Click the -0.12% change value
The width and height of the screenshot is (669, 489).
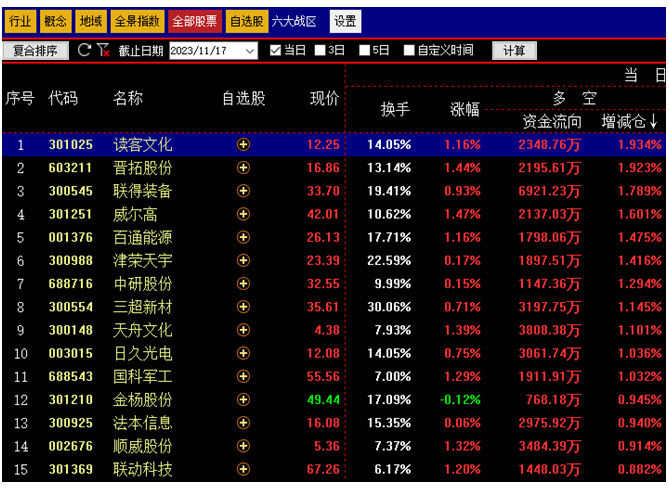(x=460, y=399)
